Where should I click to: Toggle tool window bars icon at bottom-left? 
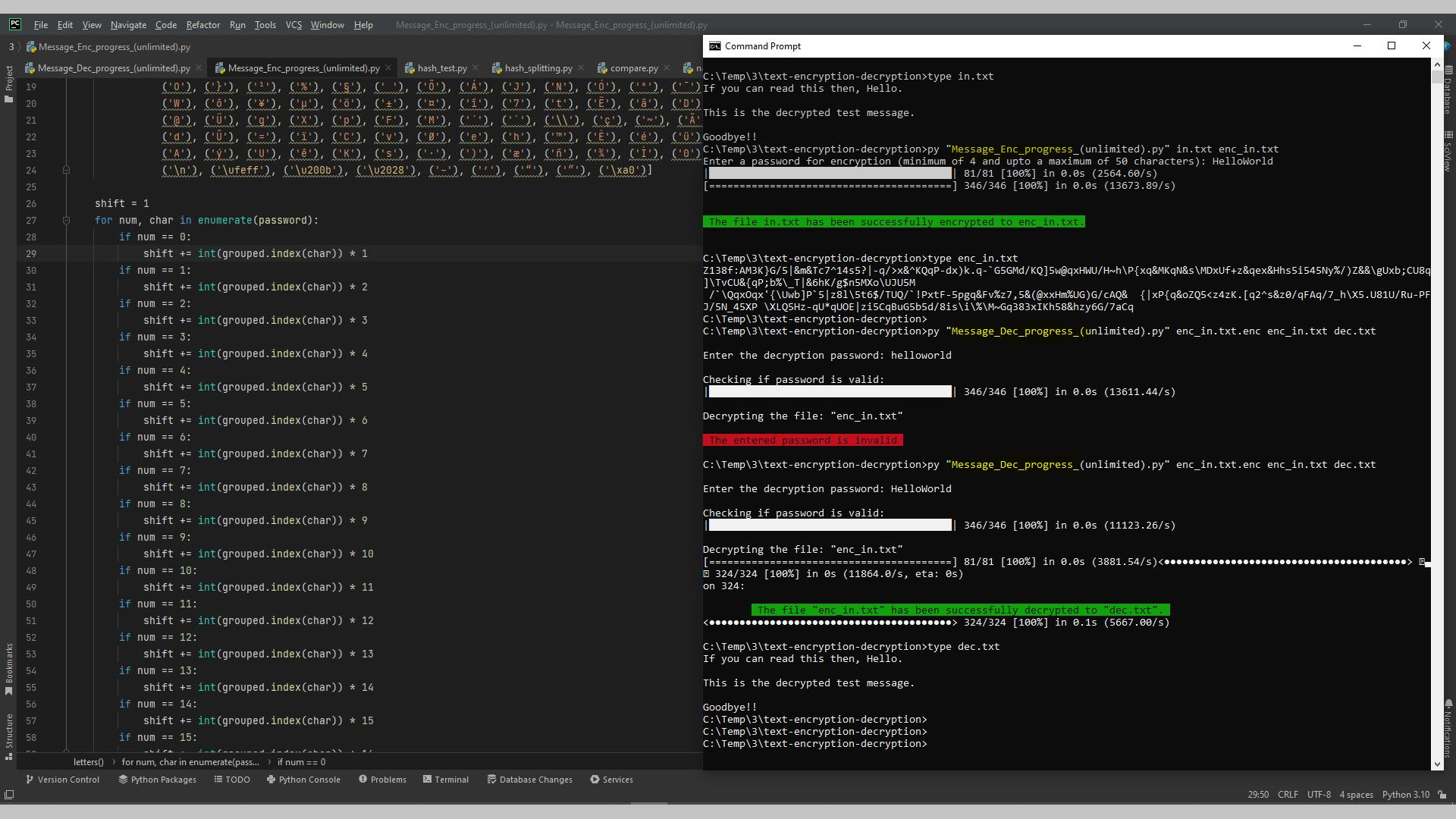(x=9, y=795)
